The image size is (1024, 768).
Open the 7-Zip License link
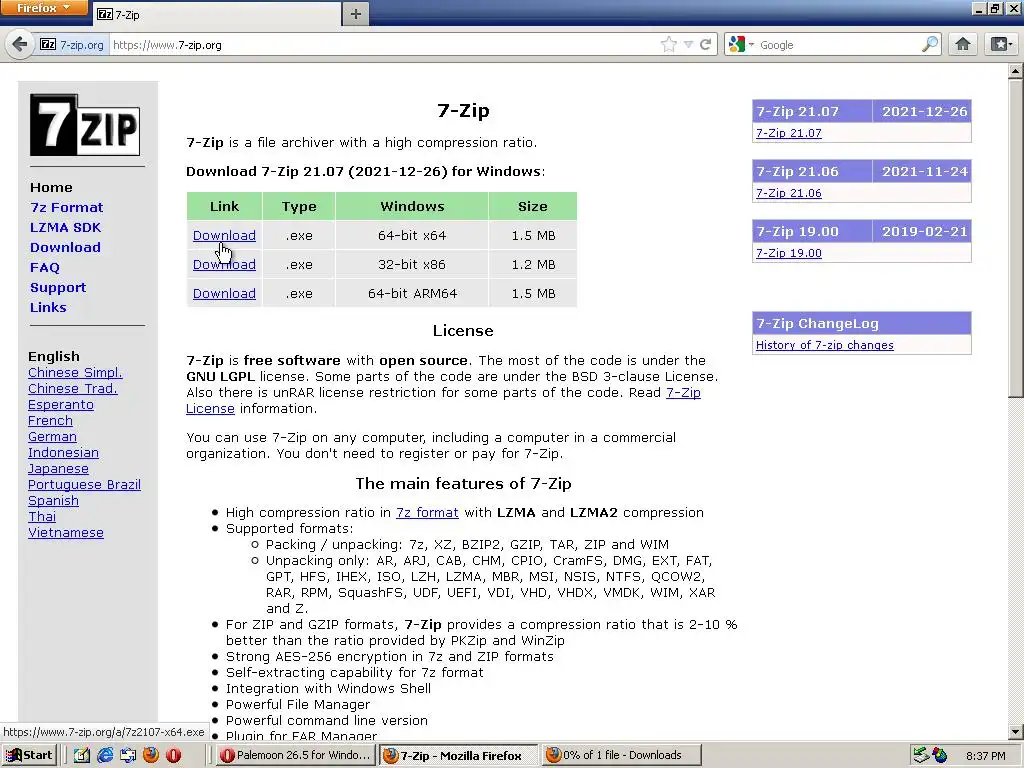click(683, 392)
